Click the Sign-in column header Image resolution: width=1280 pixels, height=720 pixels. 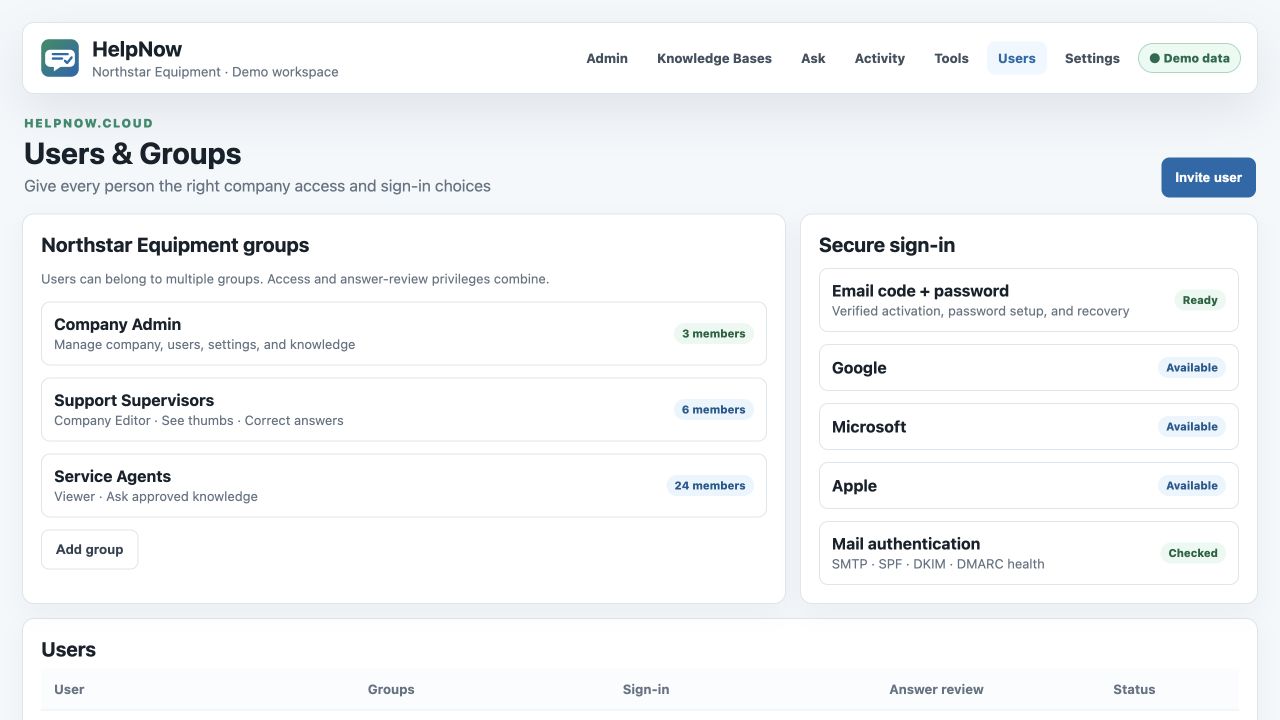(x=646, y=689)
